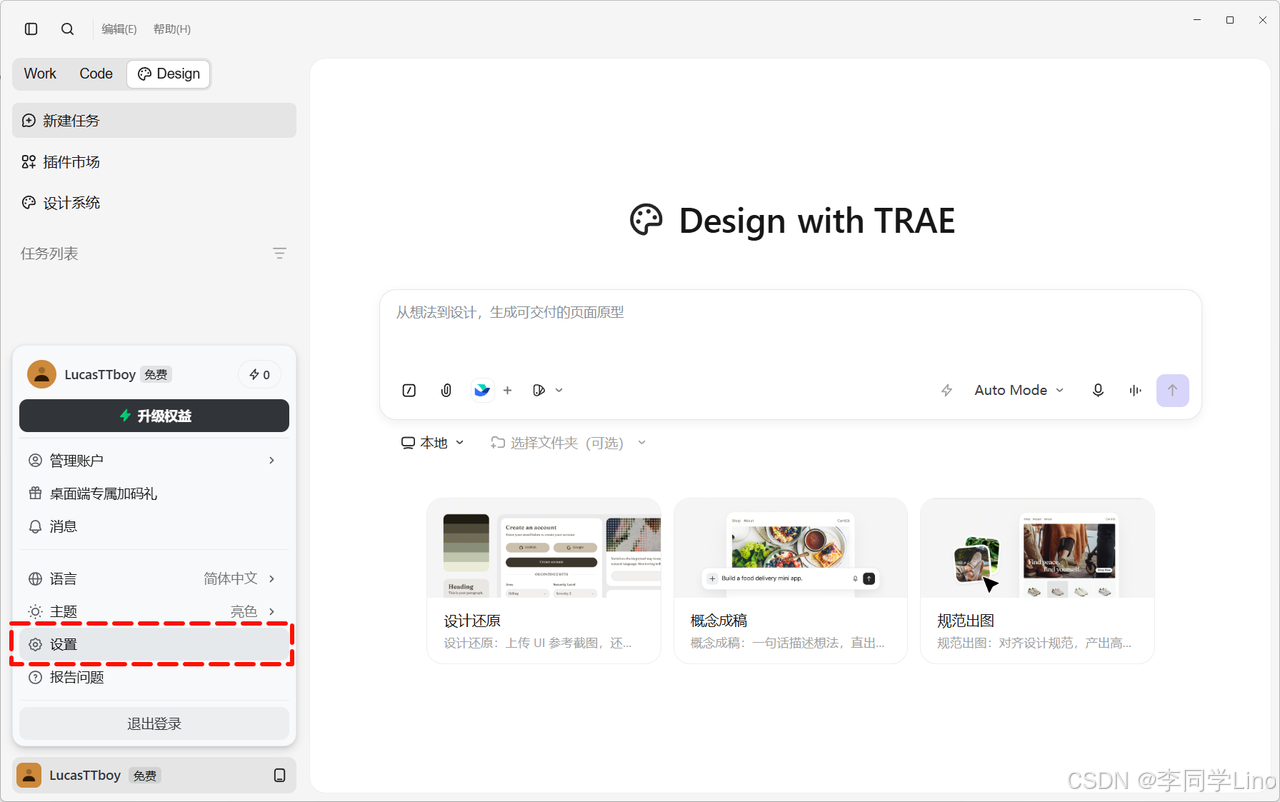Open 设计系统 design system

click(x=154, y=202)
